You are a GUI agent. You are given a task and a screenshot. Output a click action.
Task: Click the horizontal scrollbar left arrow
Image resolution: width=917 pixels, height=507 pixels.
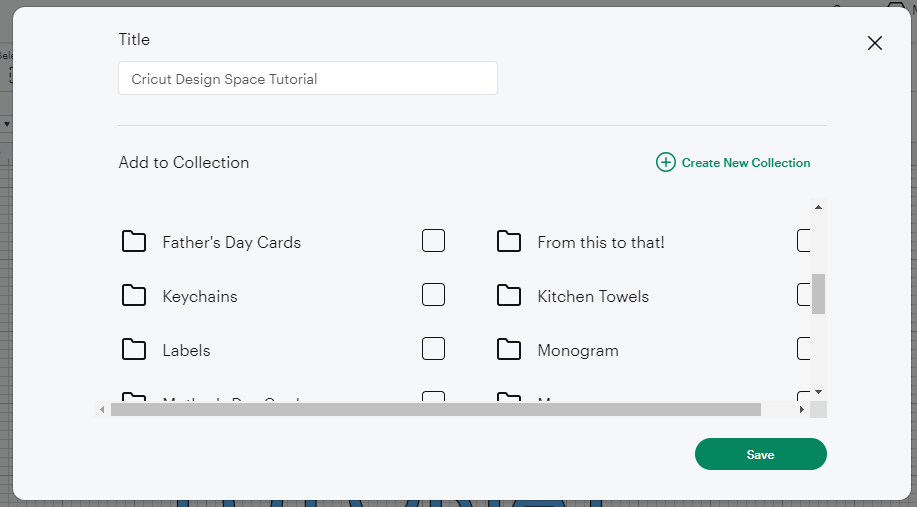pyautogui.click(x=102, y=409)
